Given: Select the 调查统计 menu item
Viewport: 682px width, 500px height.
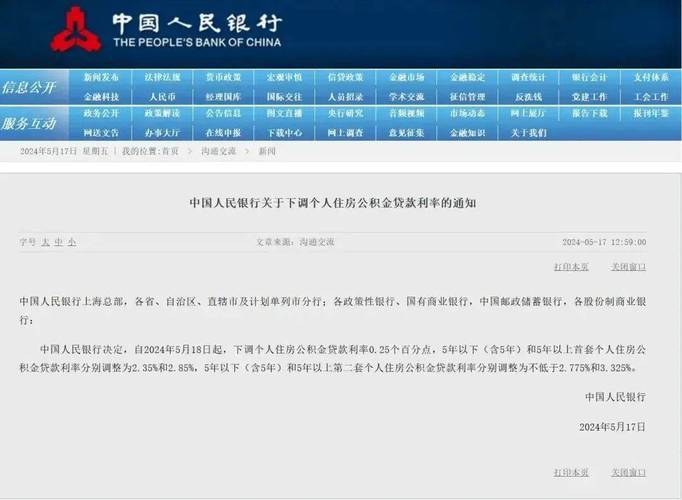Looking at the screenshot, I should pos(528,77).
